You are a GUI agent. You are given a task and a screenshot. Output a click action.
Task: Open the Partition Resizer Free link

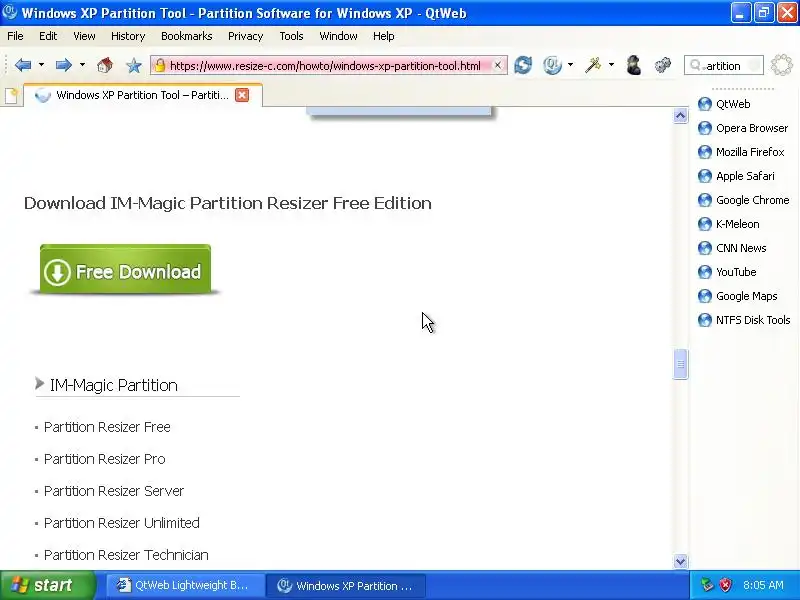tap(107, 427)
